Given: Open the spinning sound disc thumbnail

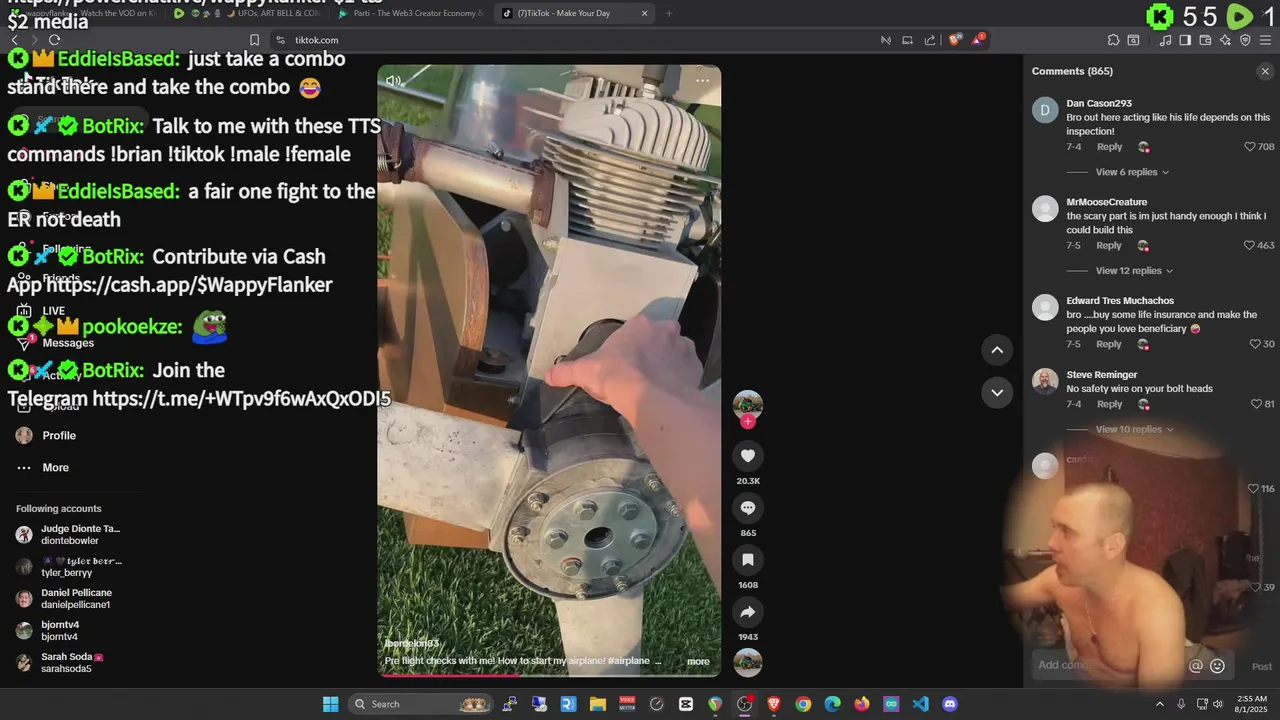Looking at the screenshot, I should click(747, 662).
